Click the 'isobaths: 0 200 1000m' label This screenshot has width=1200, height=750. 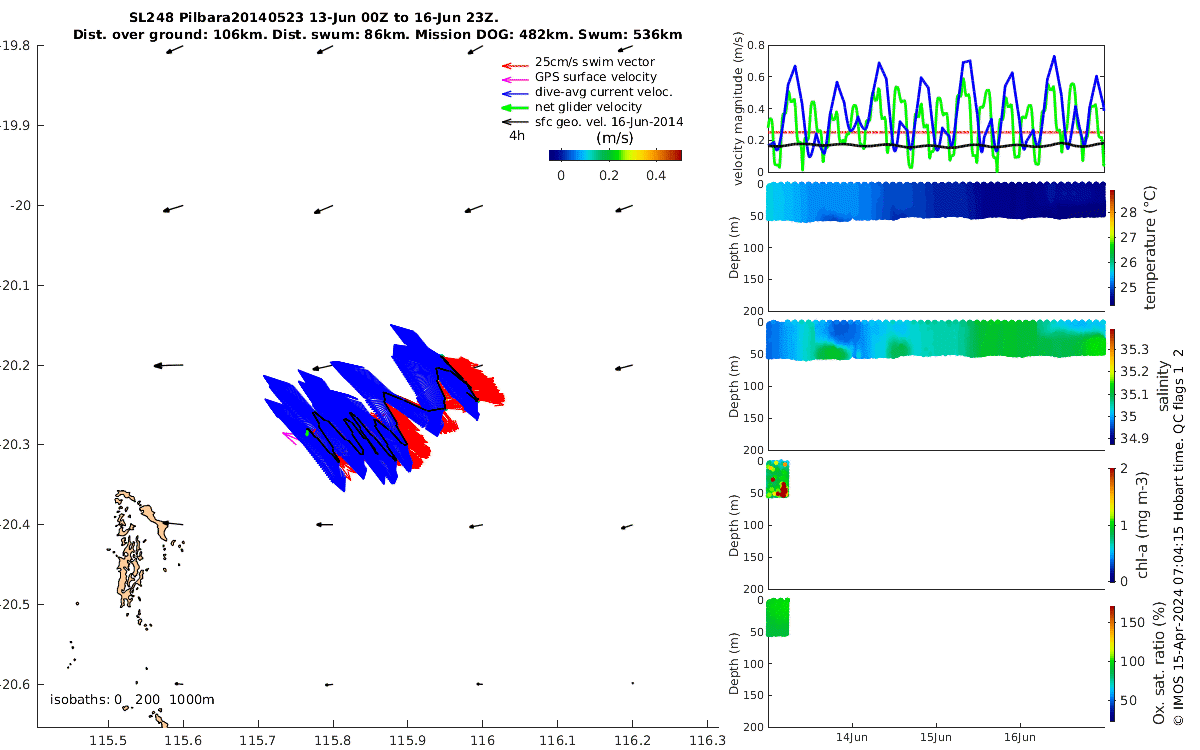[x=132, y=700]
